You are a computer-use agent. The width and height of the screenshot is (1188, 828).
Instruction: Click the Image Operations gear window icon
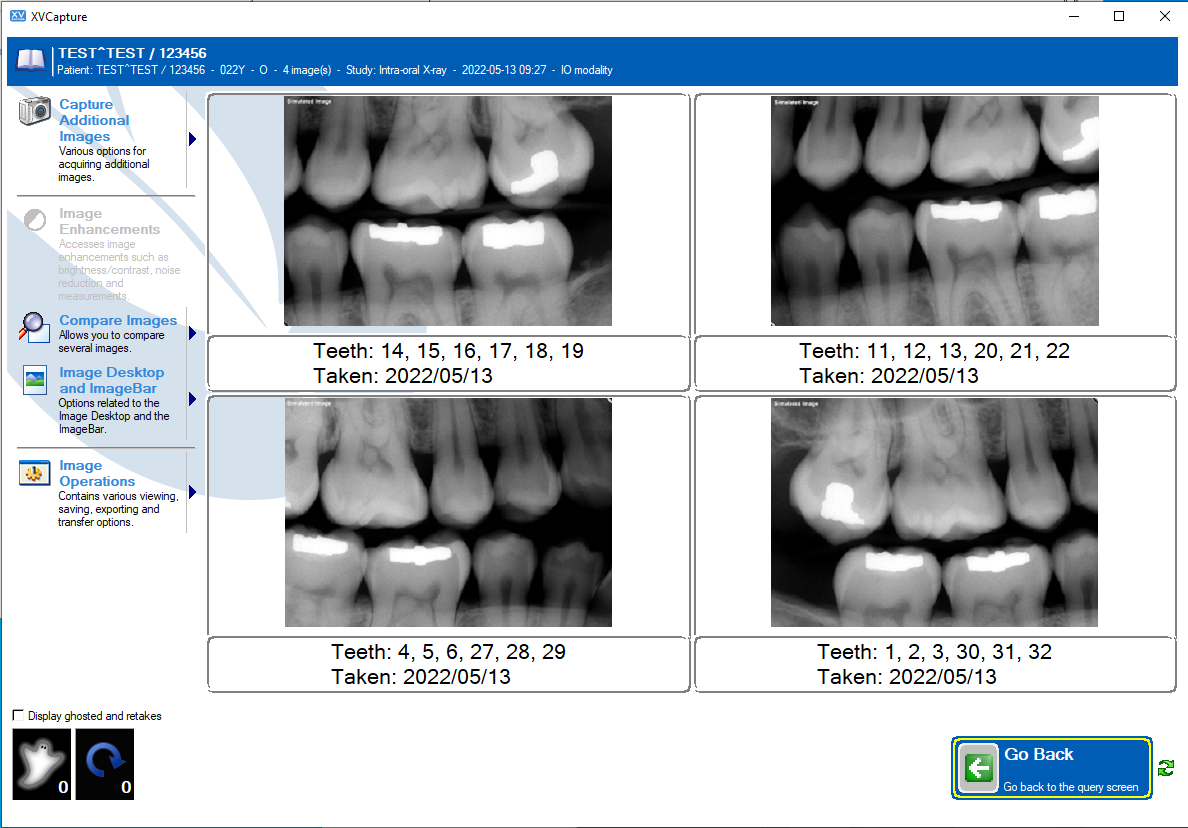point(35,473)
